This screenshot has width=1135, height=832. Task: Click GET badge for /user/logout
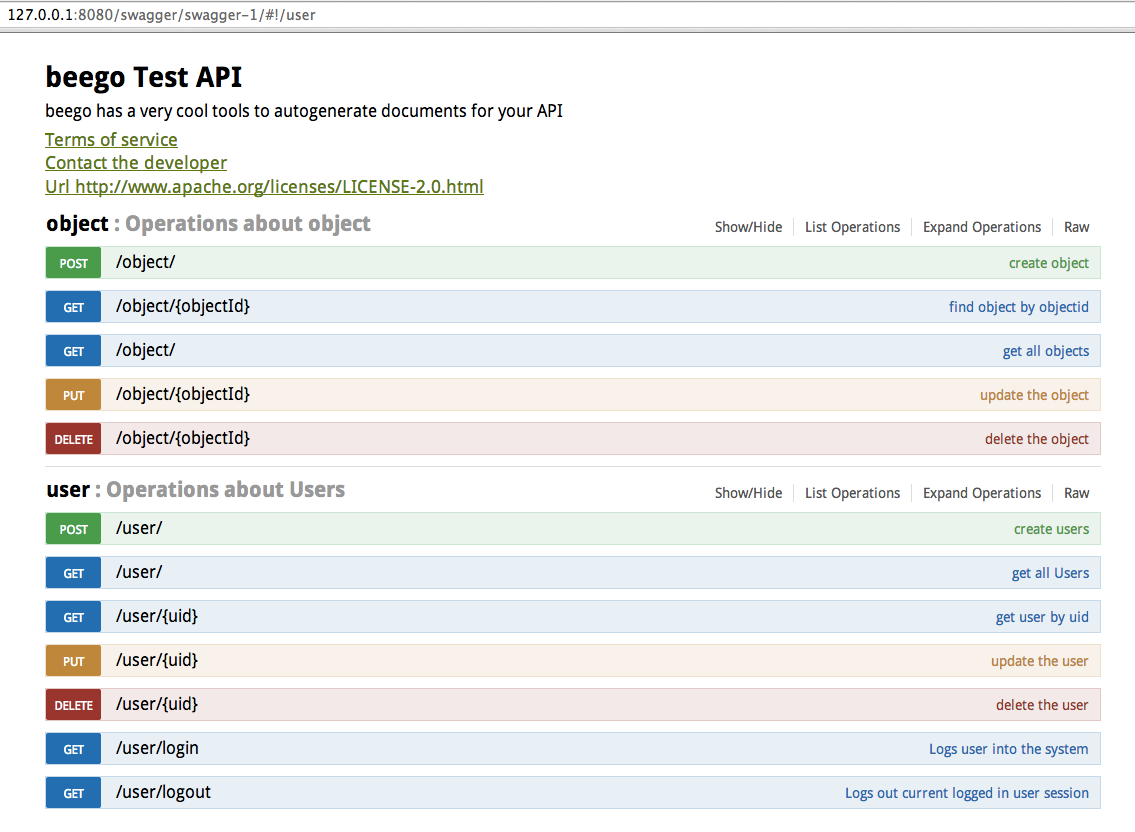(73, 793)
